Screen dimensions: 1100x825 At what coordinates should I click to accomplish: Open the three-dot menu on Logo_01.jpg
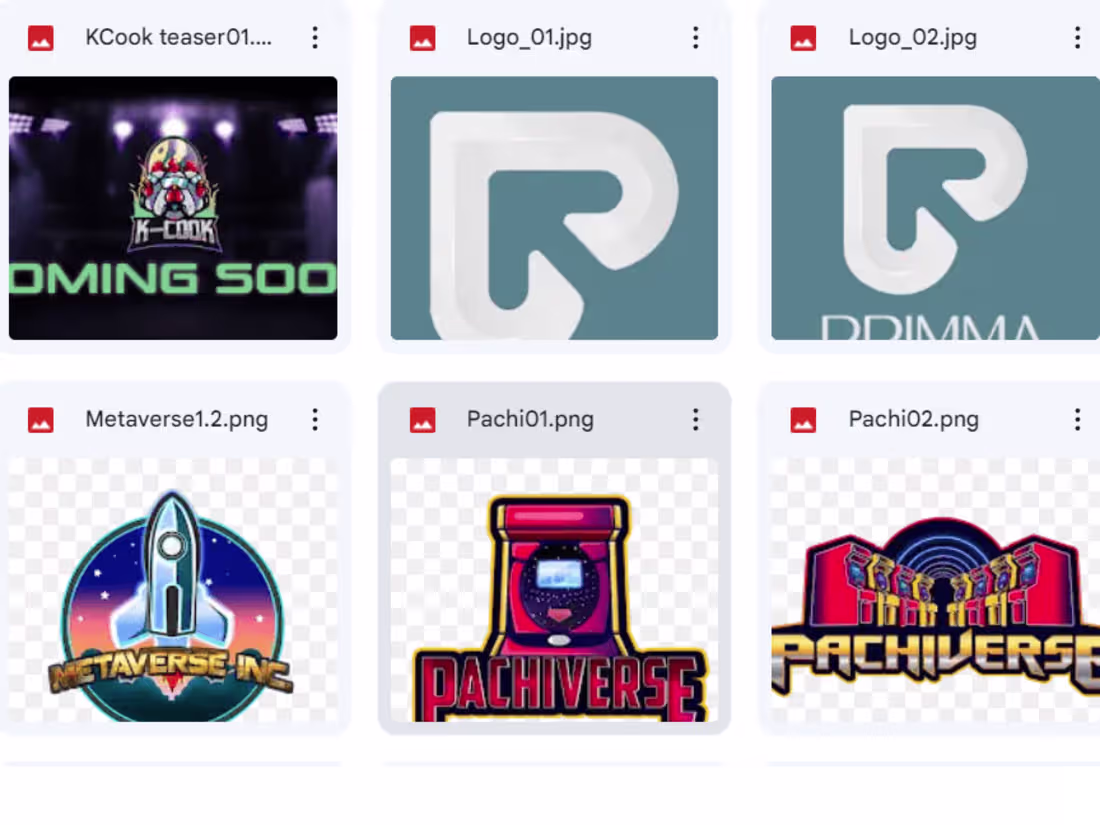click(695, 38)
